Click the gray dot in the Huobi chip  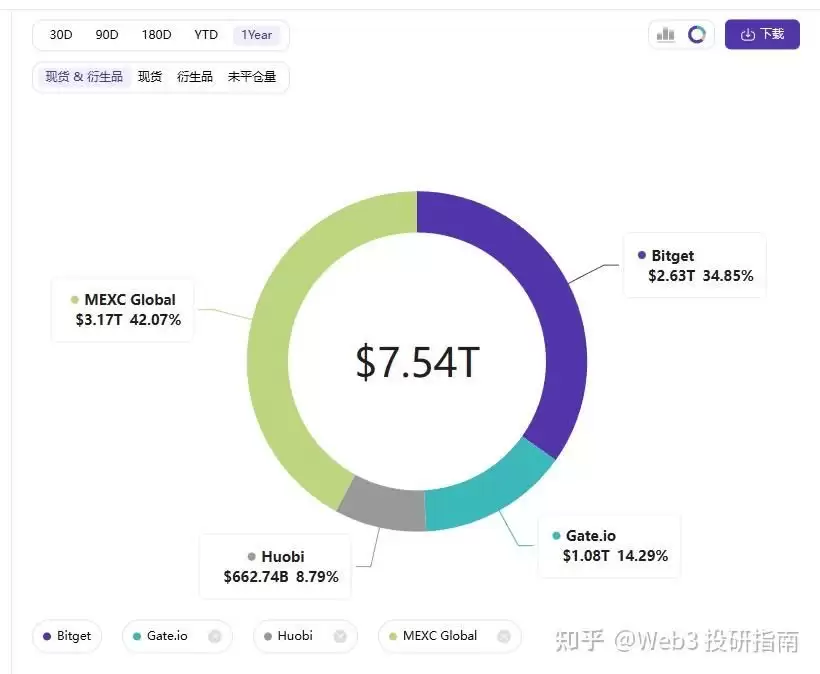266,636
